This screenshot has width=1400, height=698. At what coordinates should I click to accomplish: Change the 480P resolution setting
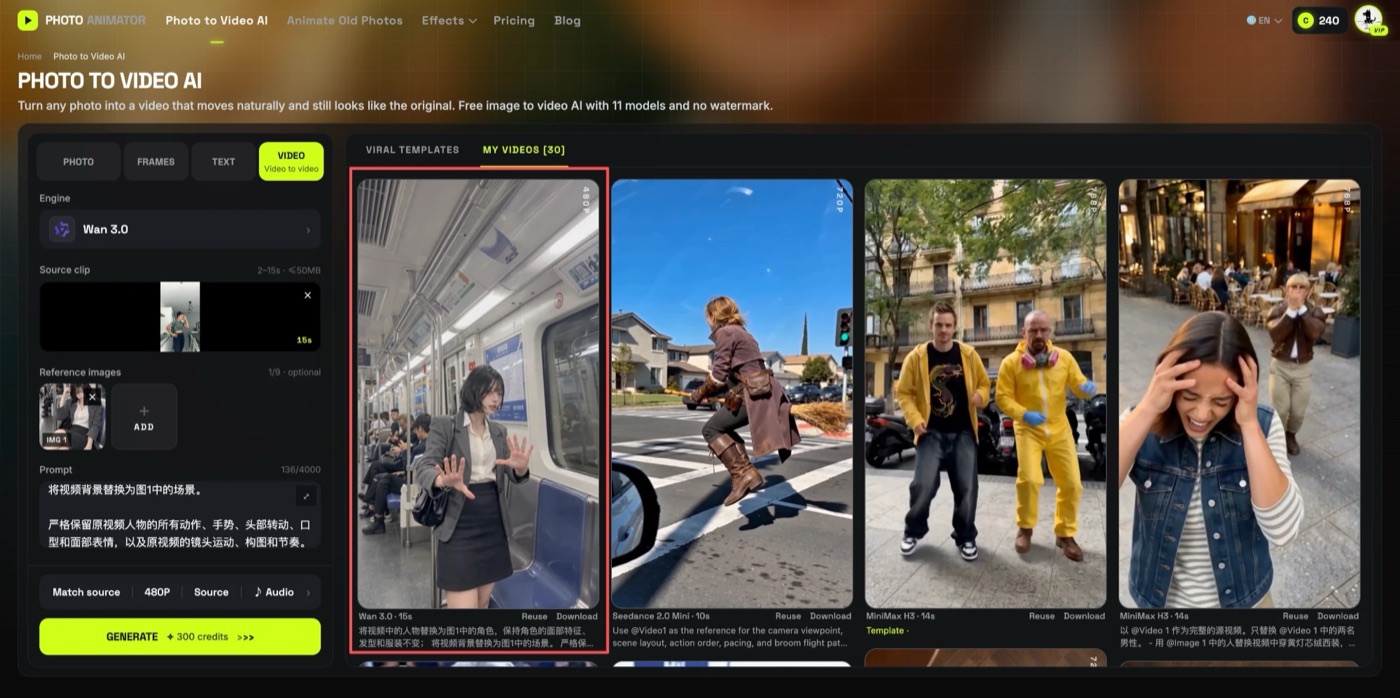tap(157, 592)
